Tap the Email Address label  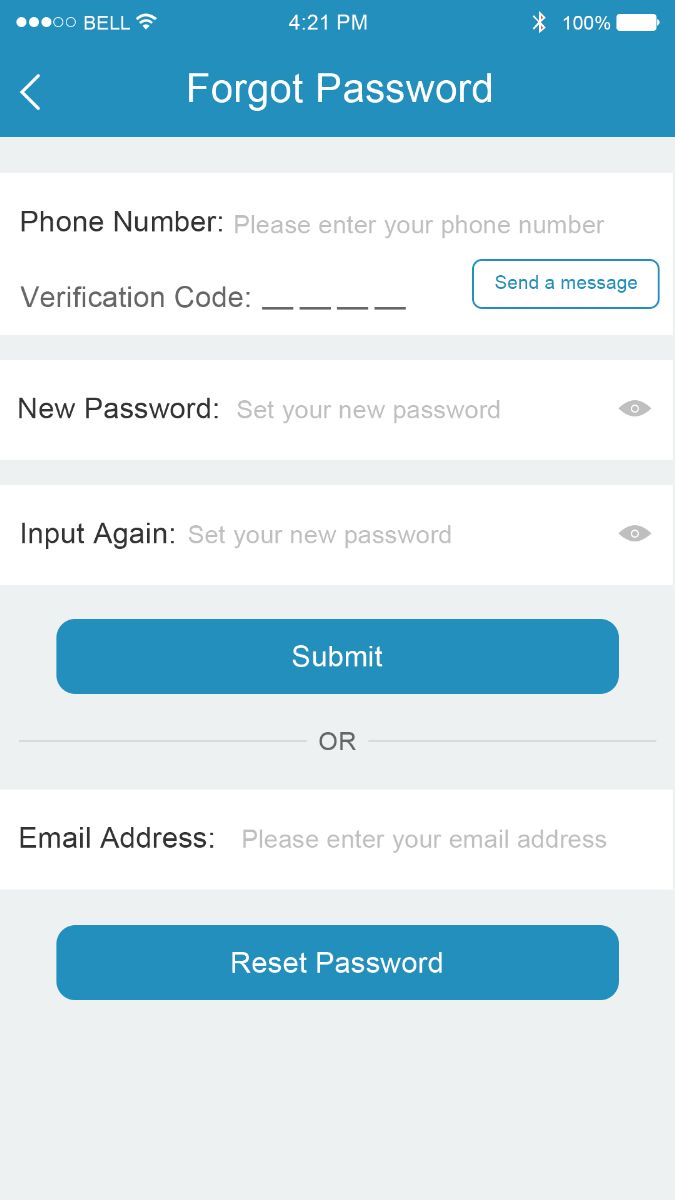117,838
